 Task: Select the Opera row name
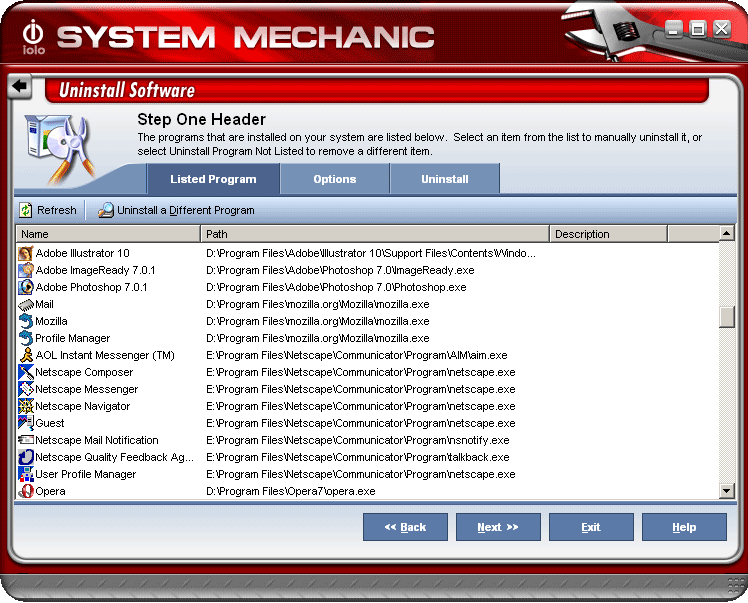51,491
